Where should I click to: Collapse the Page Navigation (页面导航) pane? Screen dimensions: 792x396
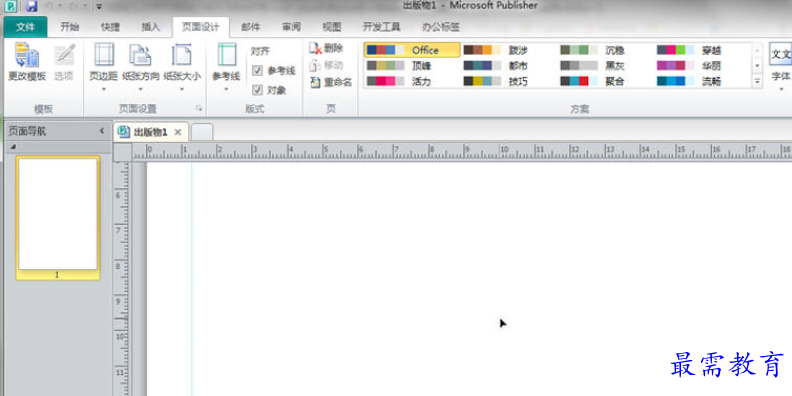pyautogui.click(x=102, y=131)
